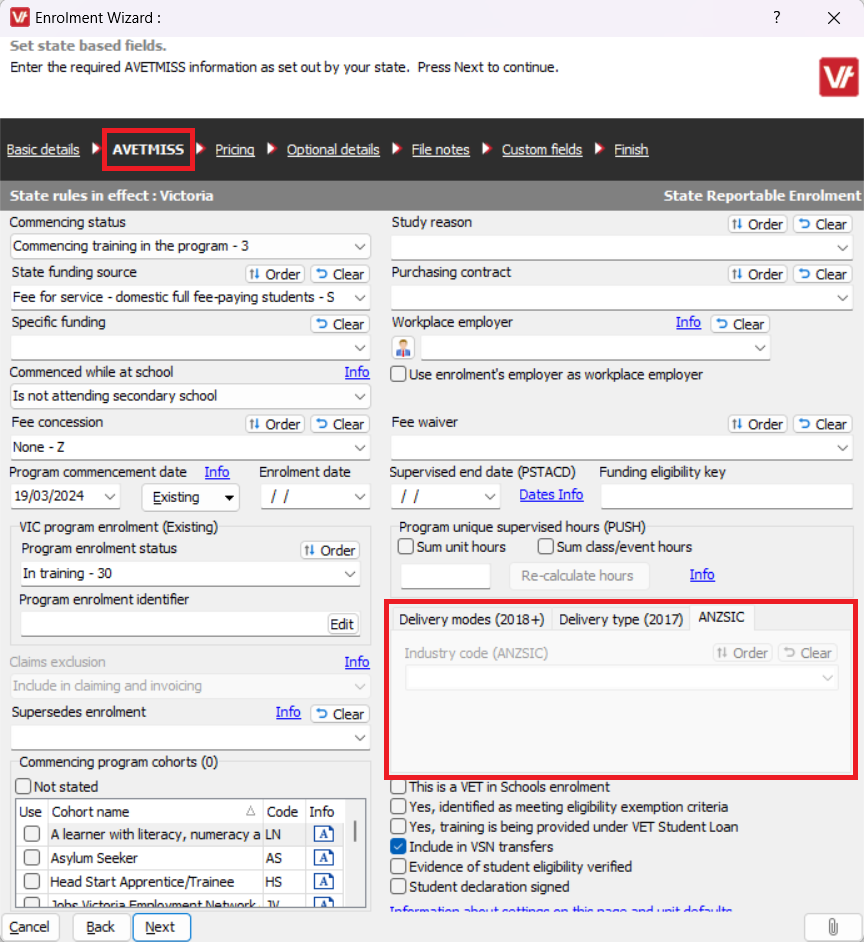The width and height of the screenshot is (864, 942).
Task: Clear the Study reason field
Action: tap(823, 225)
